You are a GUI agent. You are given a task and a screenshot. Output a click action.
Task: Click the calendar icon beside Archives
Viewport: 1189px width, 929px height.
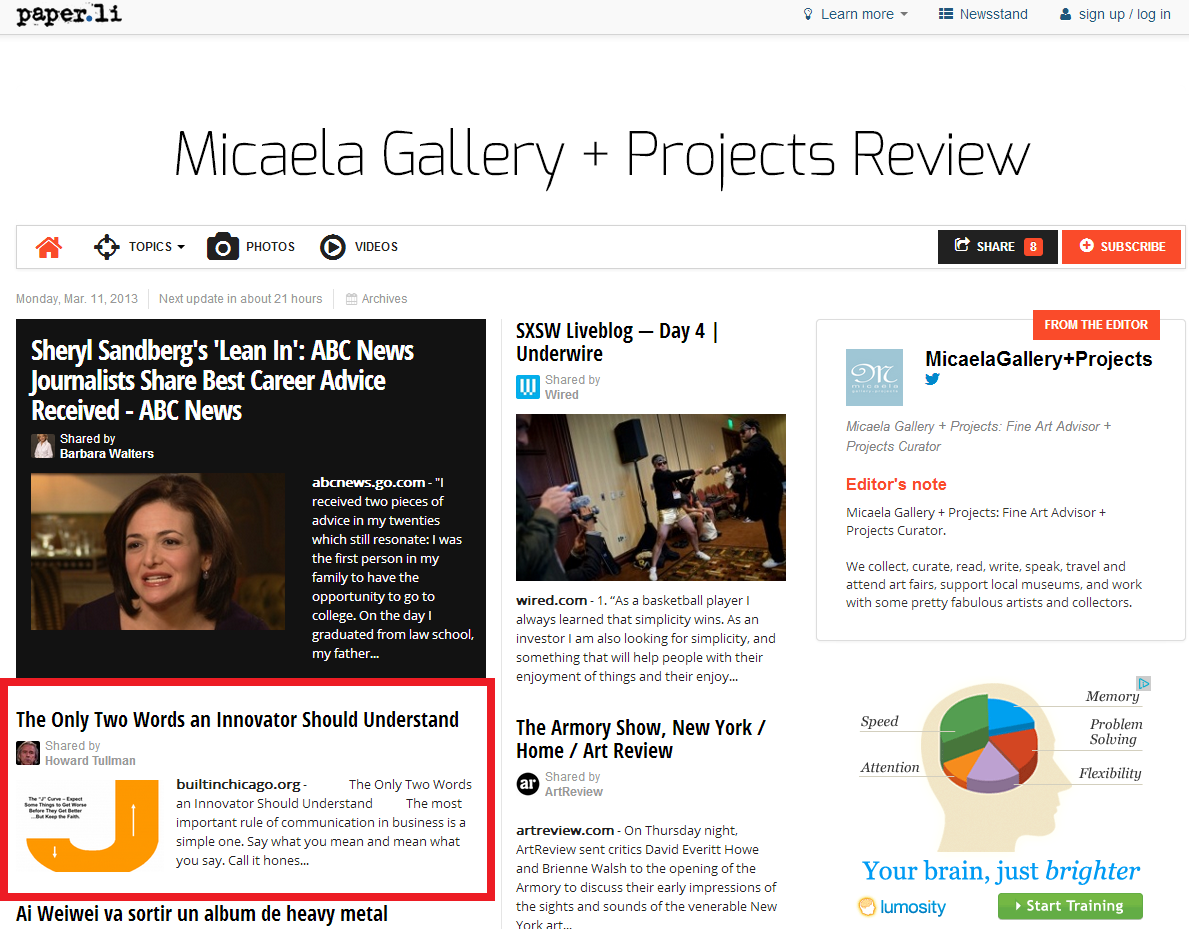[351, 299]
